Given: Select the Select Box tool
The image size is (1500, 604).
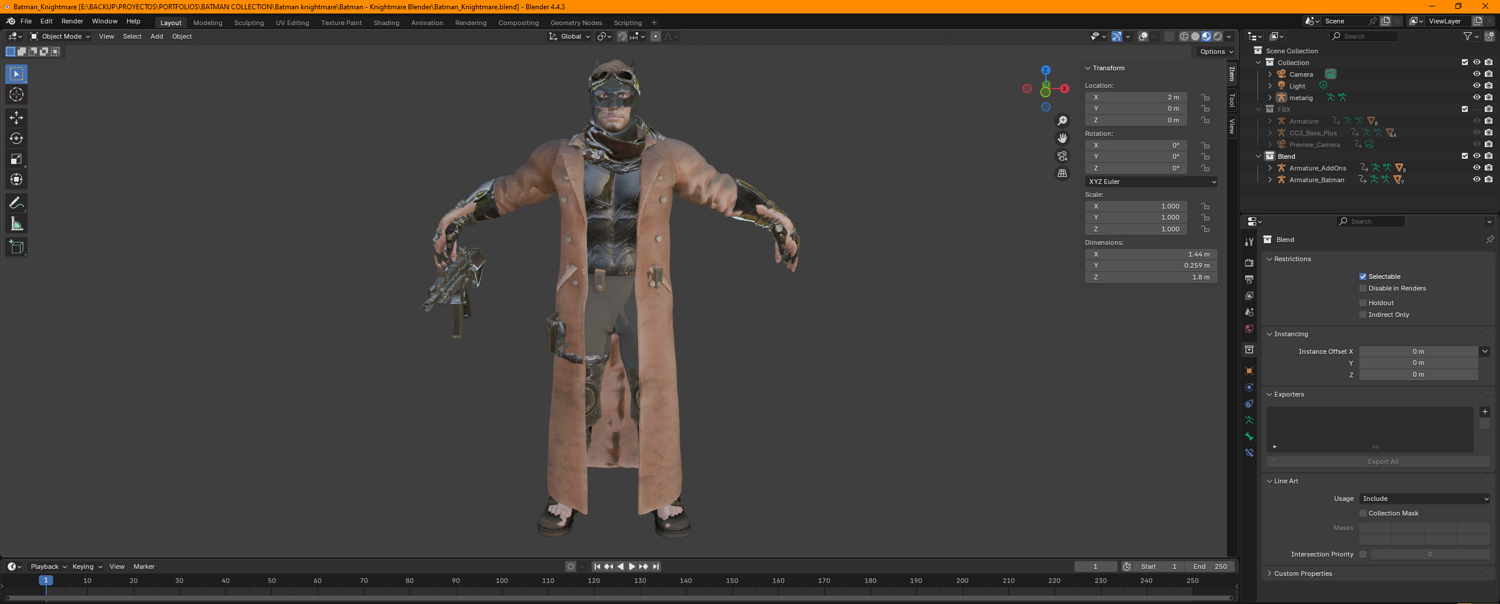Looking at the screenshot, I should click(16, 74).
